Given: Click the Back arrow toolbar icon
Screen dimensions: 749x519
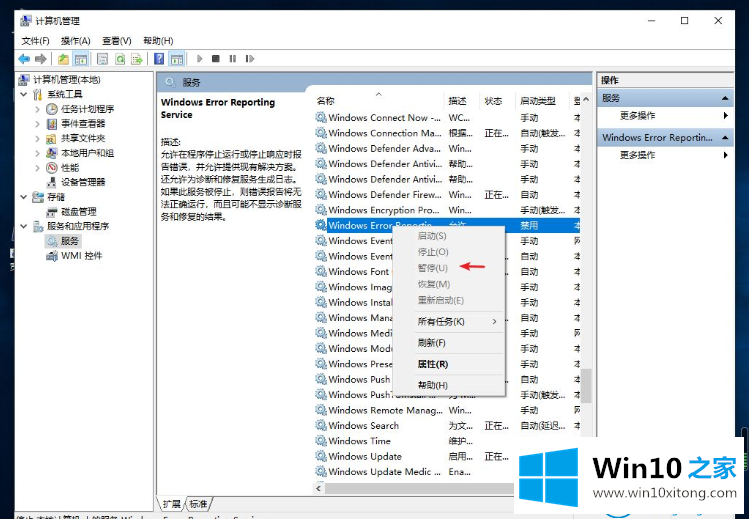Looking at the screenshot, I should click(24, 59).
